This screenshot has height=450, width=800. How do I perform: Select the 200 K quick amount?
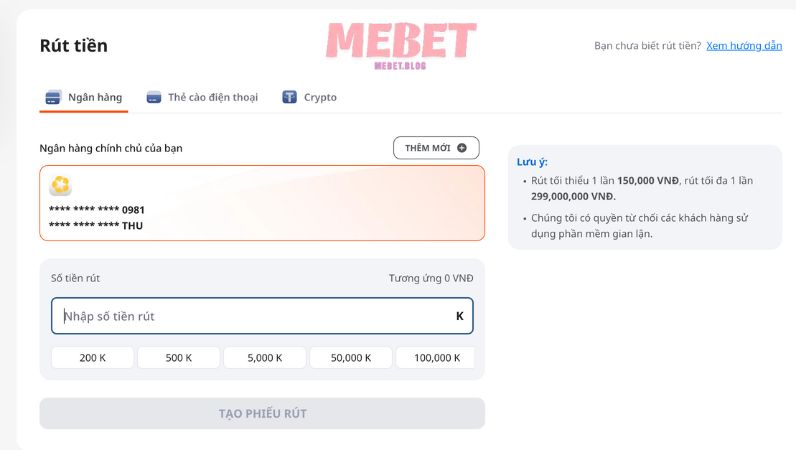click(x=92, y=358)
